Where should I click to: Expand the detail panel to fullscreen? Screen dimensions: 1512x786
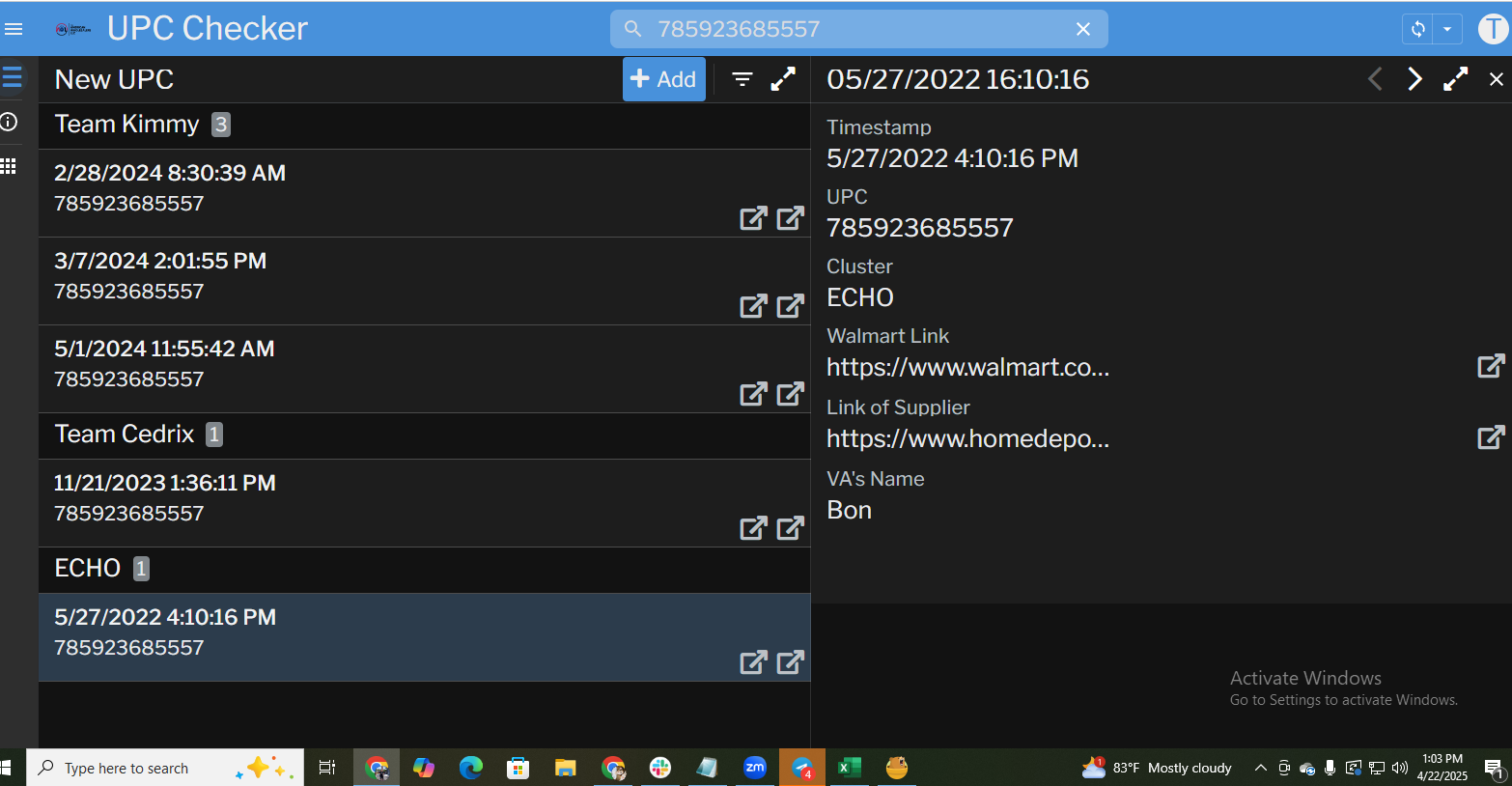coord(1455,79)
